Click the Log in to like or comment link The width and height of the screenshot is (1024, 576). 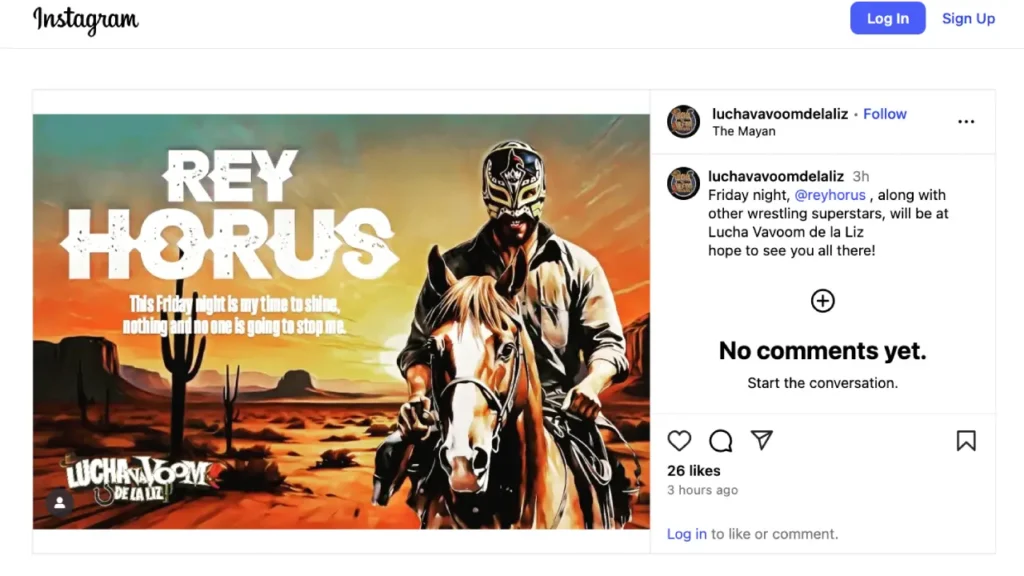686,534
